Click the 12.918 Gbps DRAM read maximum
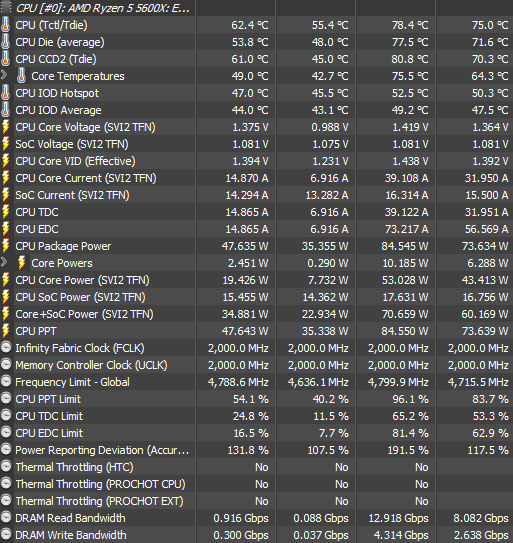 coord(398,518)
